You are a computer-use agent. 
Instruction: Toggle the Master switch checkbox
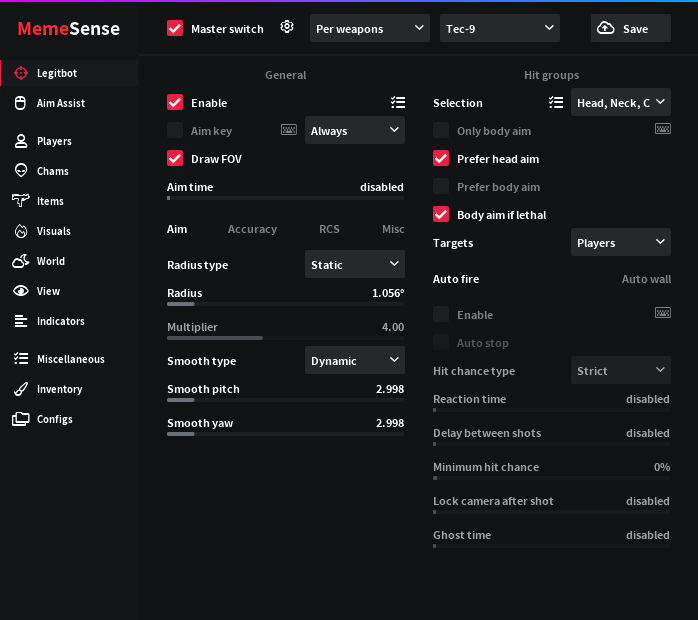tap(175, 29)
